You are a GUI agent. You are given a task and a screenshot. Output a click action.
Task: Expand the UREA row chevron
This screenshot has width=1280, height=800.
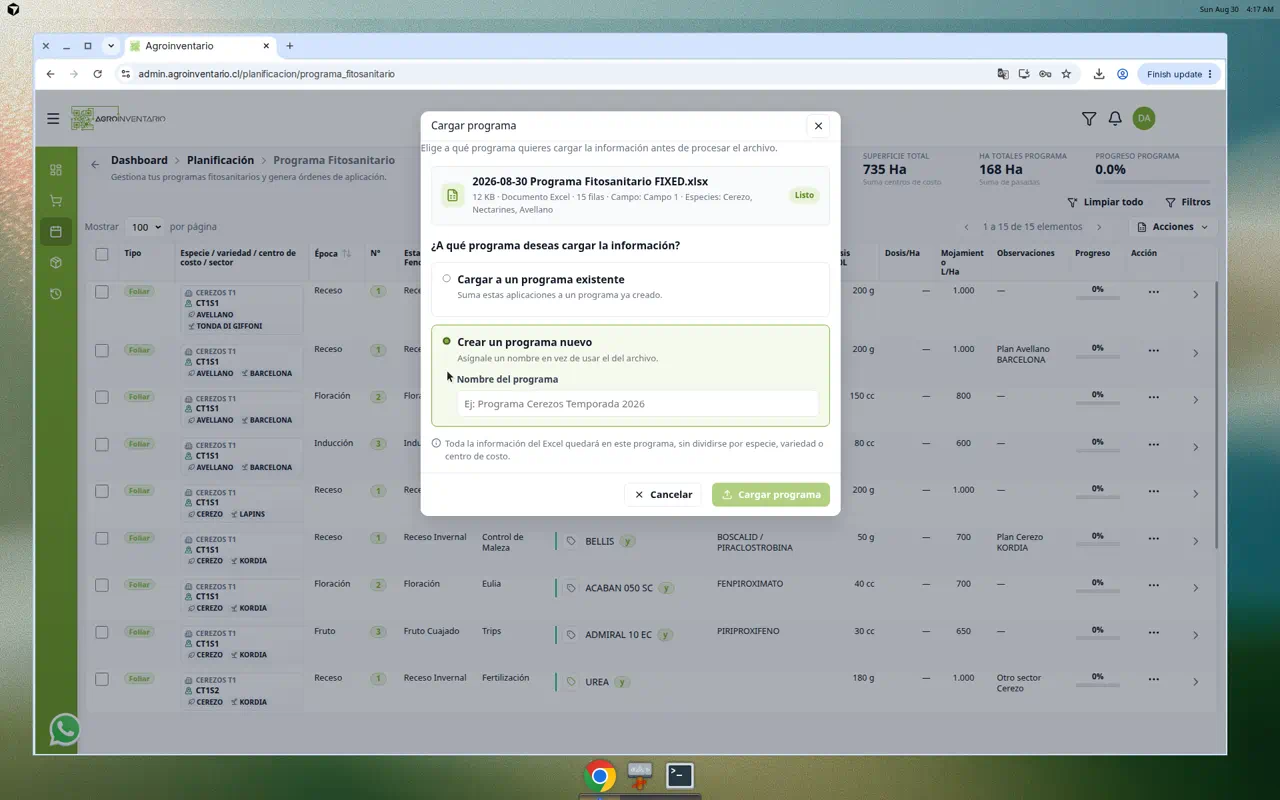(1195, 682)
